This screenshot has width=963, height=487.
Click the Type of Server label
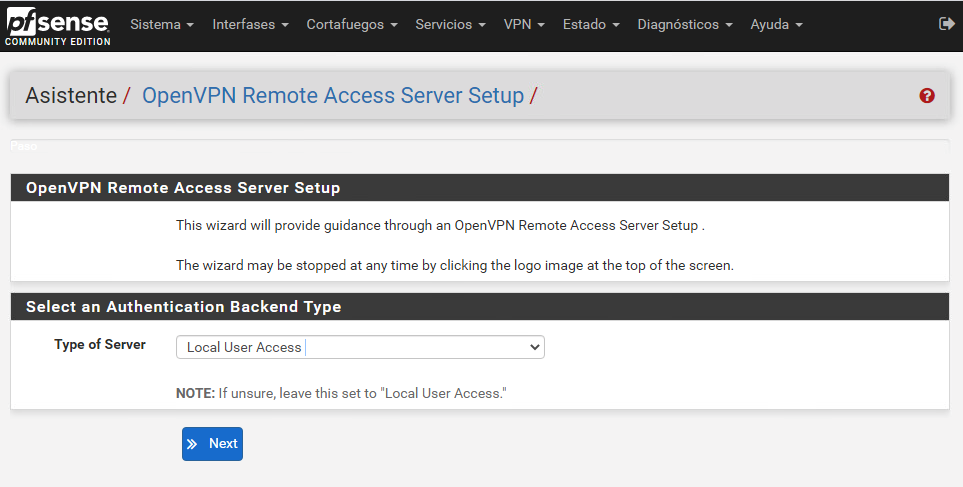(100, 345)
